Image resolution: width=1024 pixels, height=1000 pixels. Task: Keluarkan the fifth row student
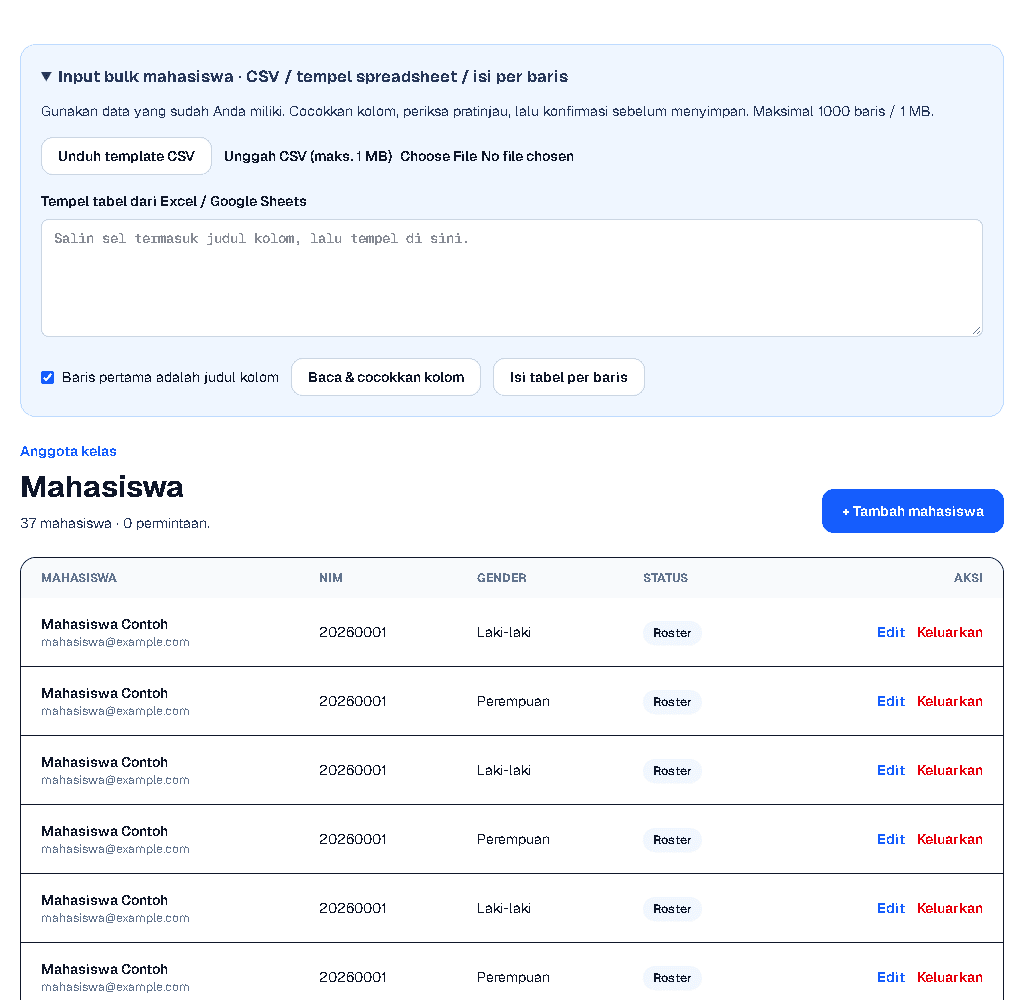(x=950, y=908)
